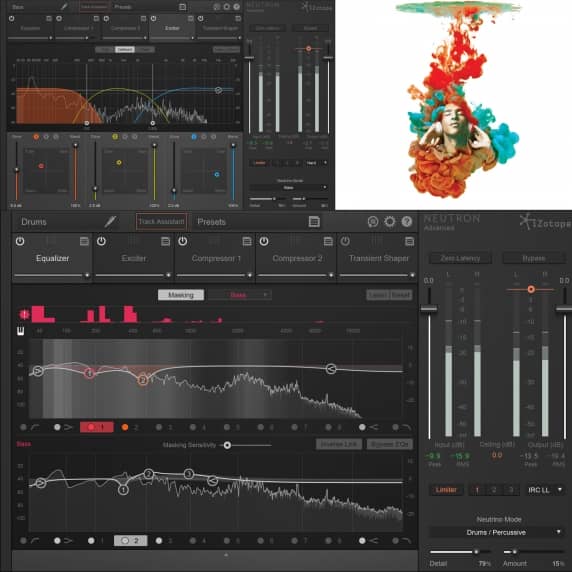This screenshot has height=572, width=572.
Task: Click the Zero Latency button
Action: pos(460,258)
